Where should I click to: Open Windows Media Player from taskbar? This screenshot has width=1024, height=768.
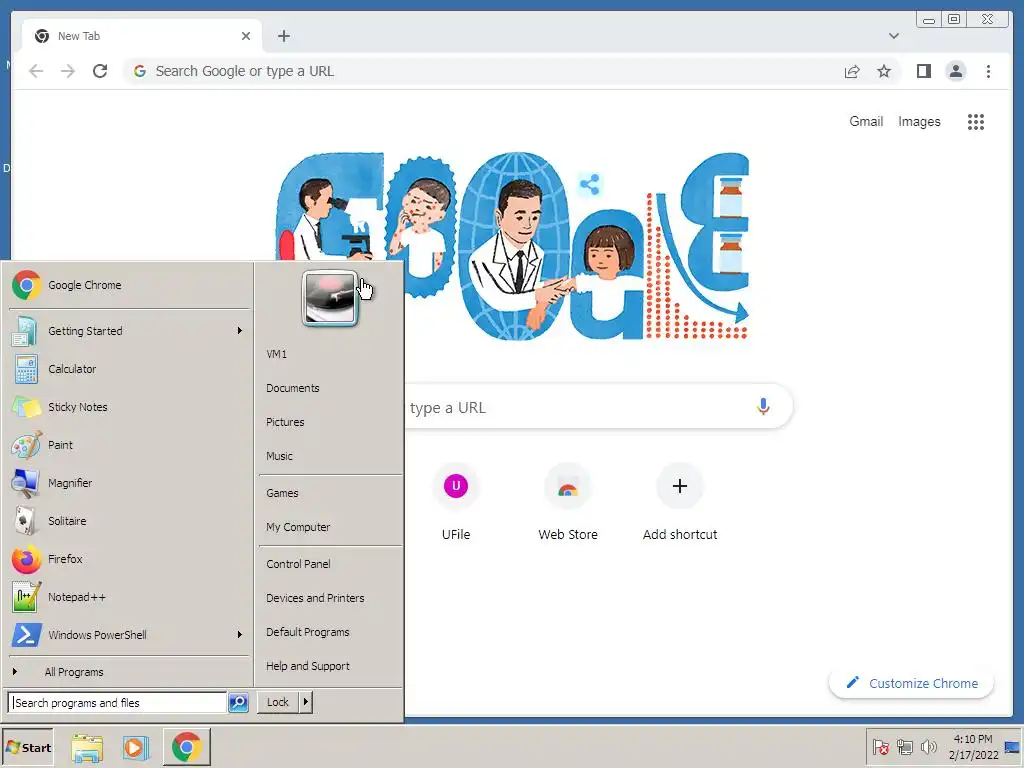click(x=136, y=747)
